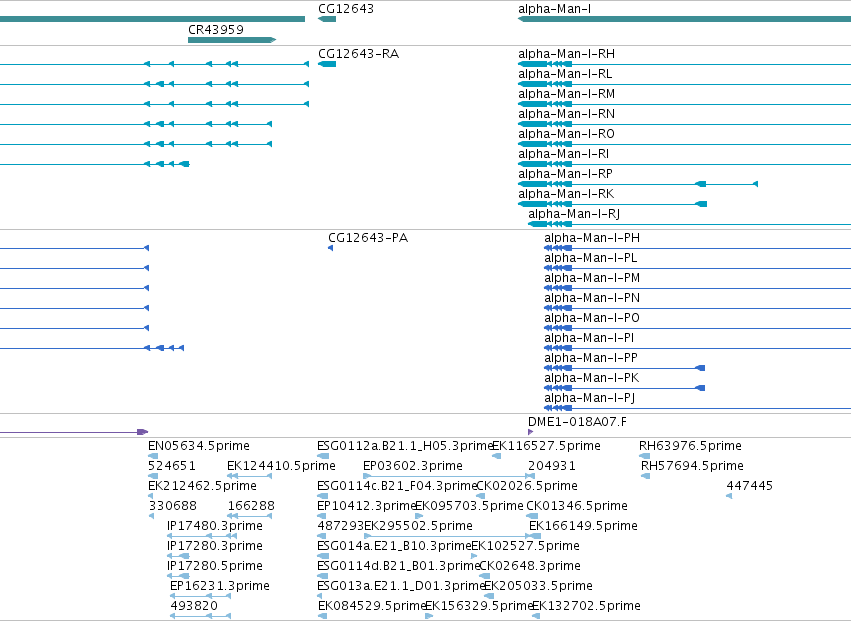Click the 487293 feature label

pyautogui.click(x=340, y=526)
